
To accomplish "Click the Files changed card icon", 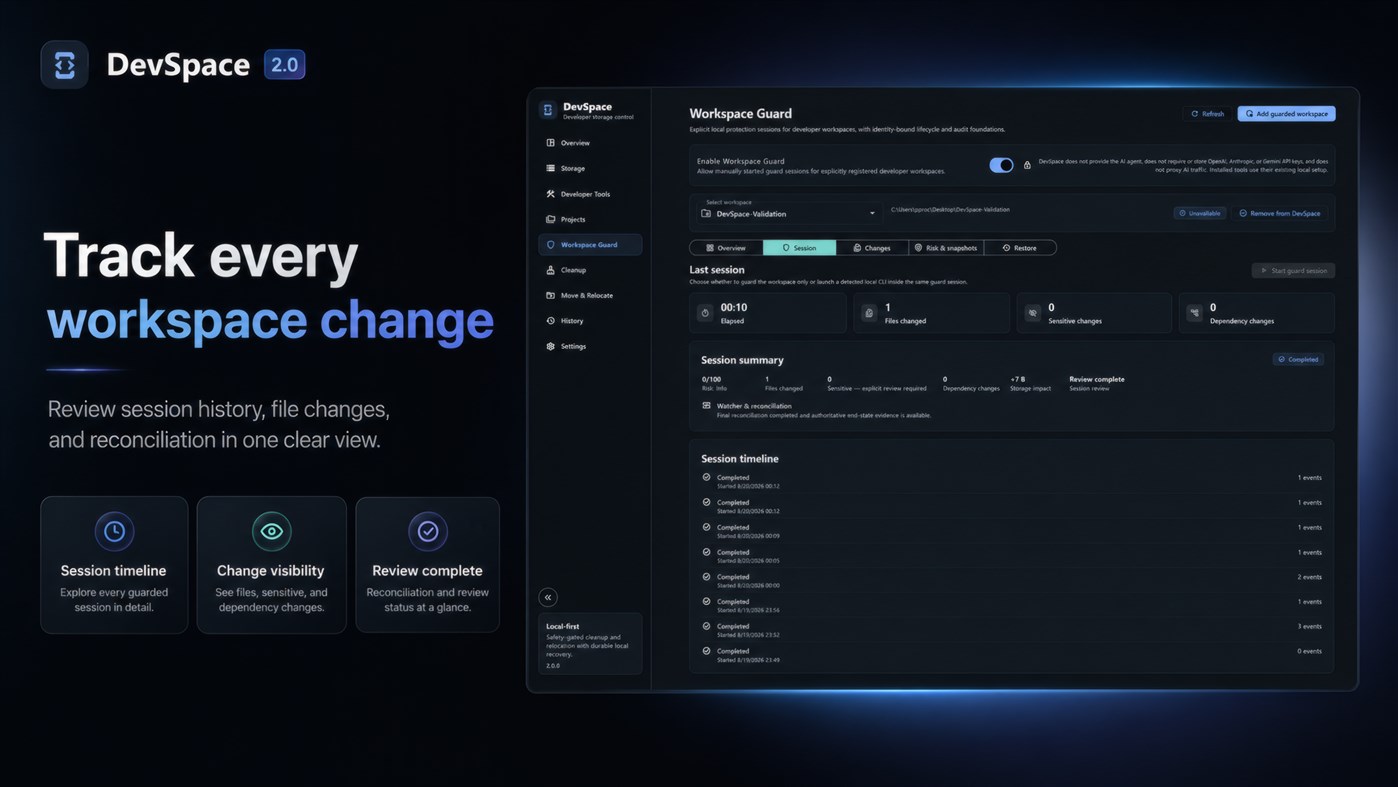I will coord(869,313).
